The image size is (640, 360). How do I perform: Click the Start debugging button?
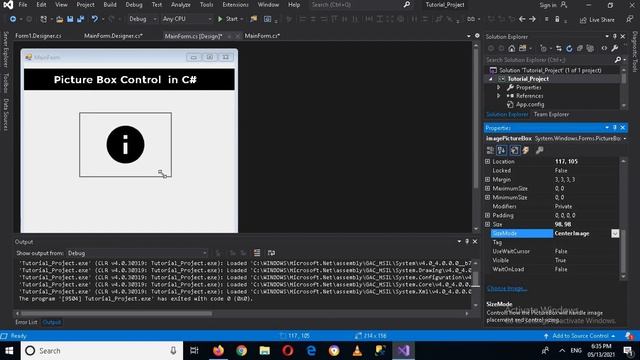(230, 19)
